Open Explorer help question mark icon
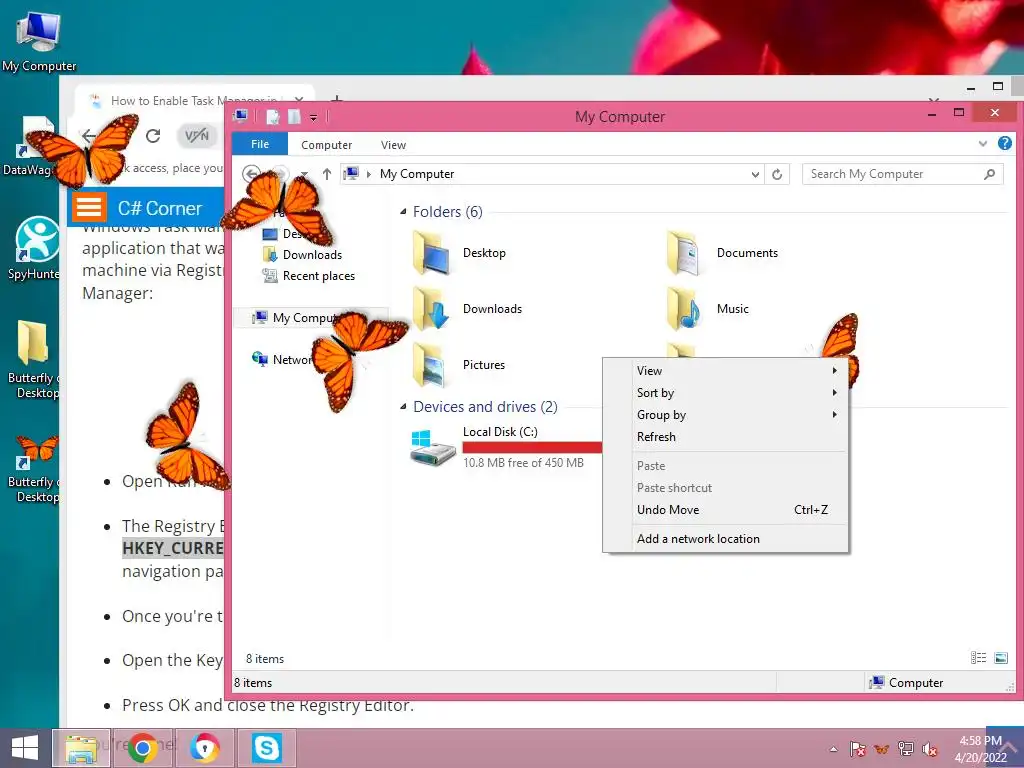1024x768 pixels. (1004, 144)
